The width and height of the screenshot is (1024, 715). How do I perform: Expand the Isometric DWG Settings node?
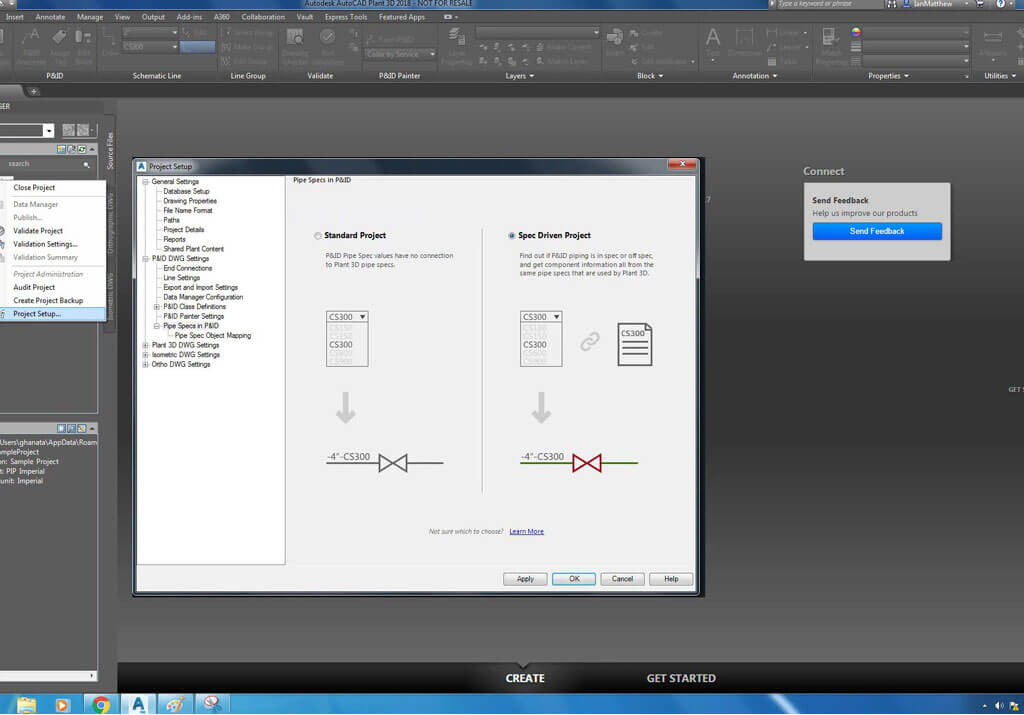click(146, 355)
